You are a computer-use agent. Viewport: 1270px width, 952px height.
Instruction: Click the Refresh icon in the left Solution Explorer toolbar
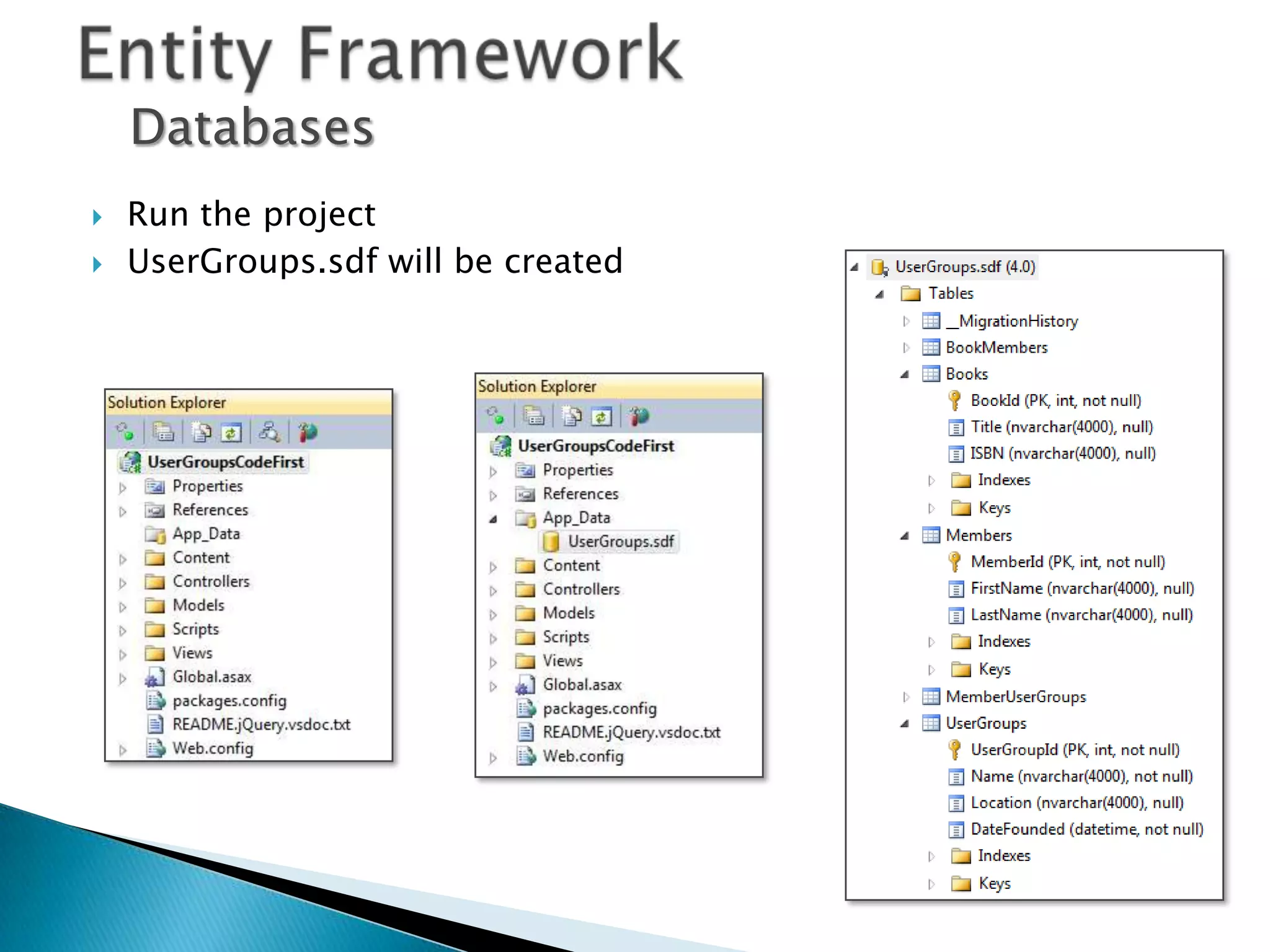tap(231, 432)
